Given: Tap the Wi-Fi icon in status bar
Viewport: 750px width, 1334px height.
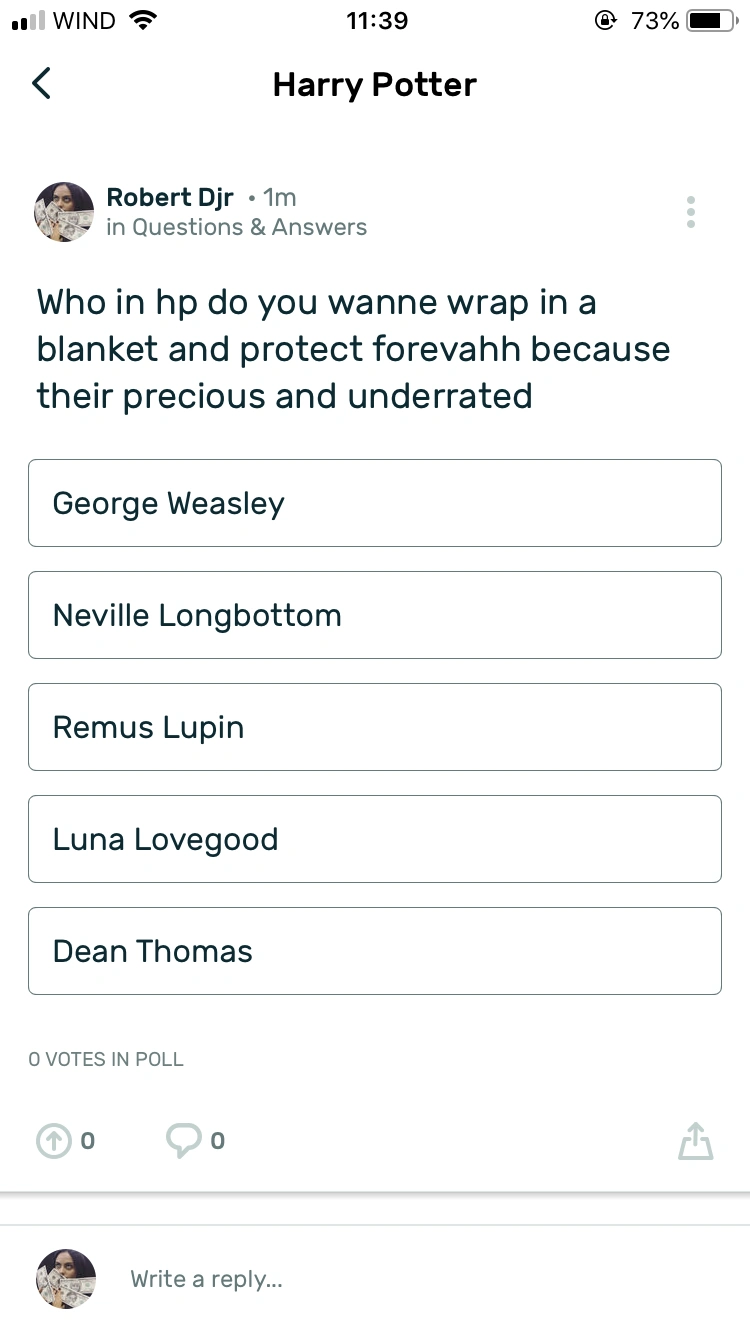Looking at the screenshot, I should coord(145,20).
